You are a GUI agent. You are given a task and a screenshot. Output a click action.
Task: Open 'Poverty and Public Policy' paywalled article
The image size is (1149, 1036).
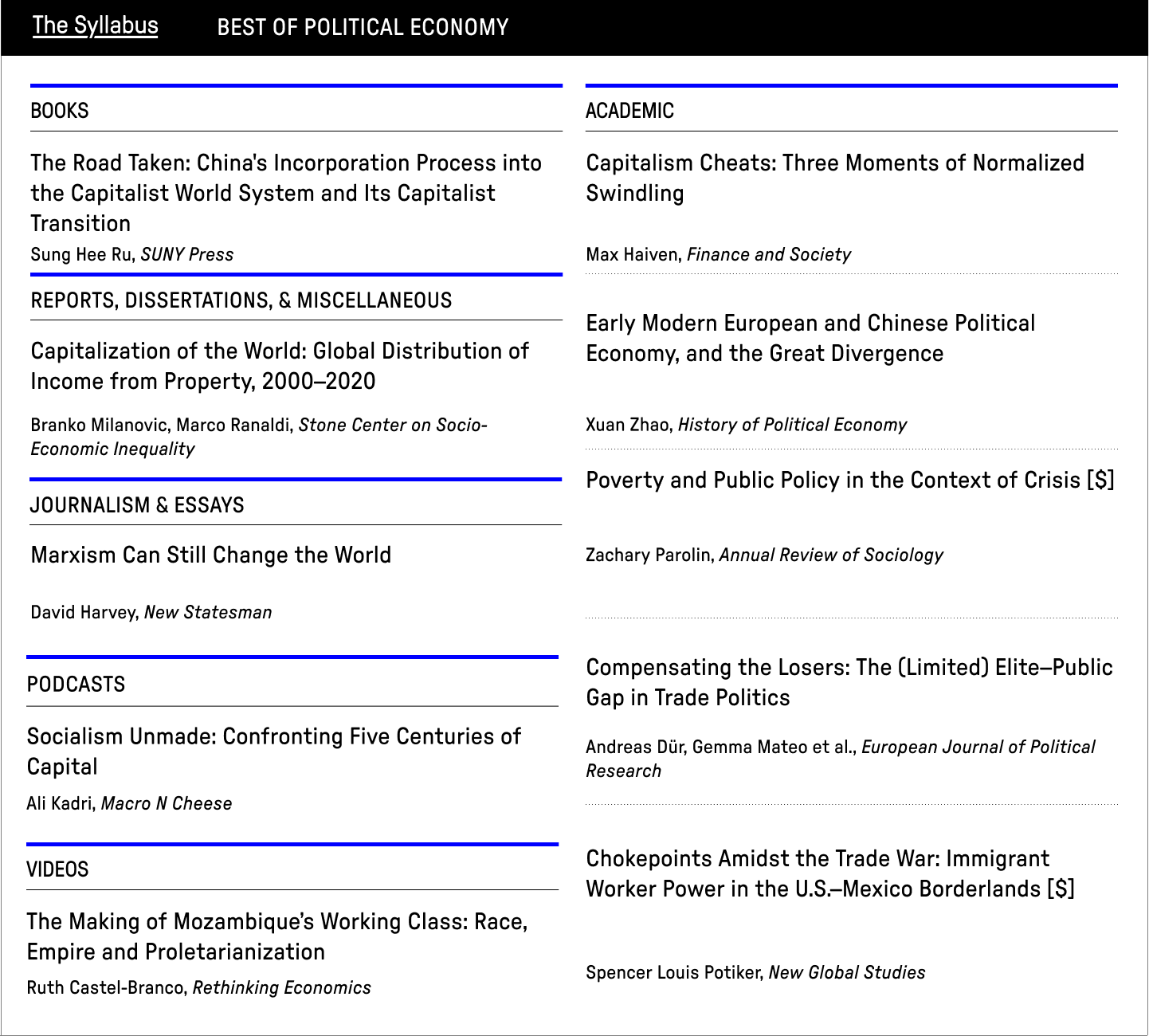[849, 480]
